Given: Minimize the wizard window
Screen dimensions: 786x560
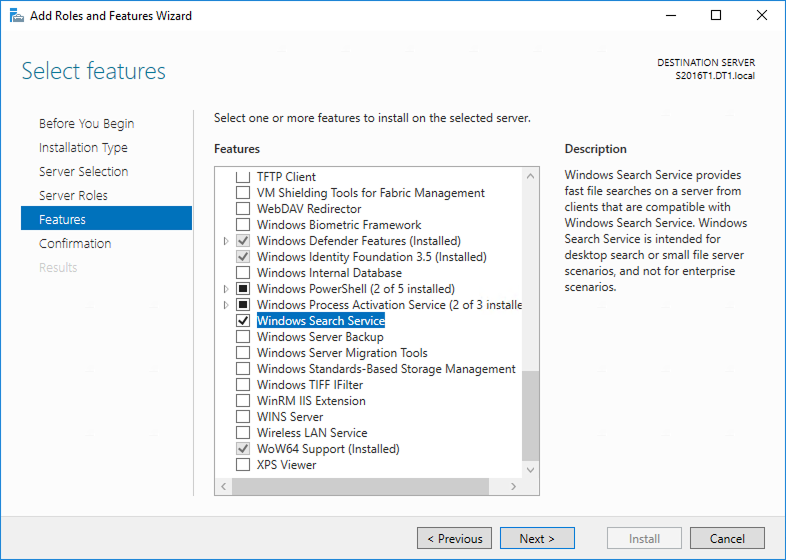Looking at the screenshot, I should click(671, 16).
